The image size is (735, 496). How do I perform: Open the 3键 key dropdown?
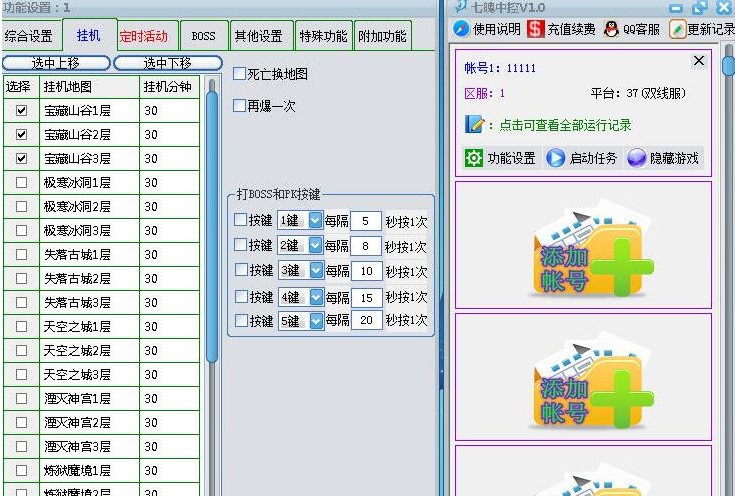316,271
